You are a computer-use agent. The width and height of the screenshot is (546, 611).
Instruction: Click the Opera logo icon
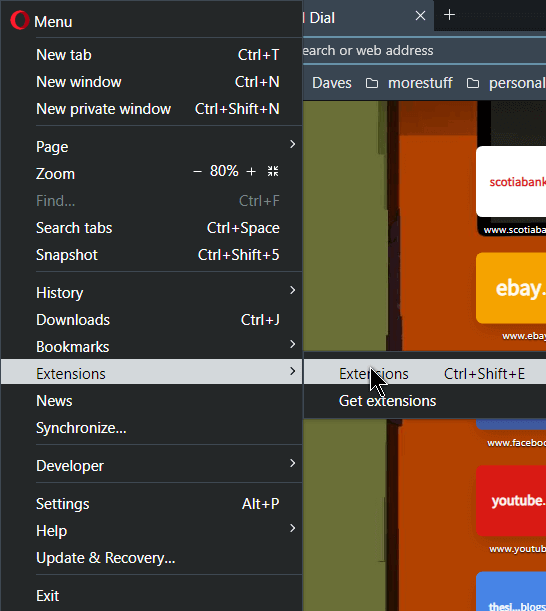click(19, 20)
